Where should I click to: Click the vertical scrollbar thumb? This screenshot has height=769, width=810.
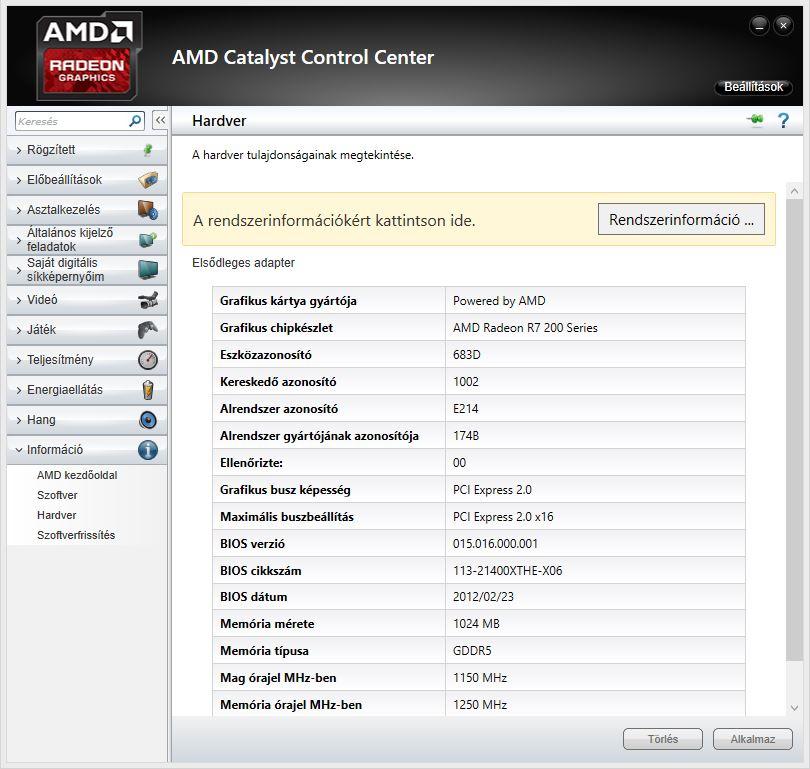coord(795,430)
